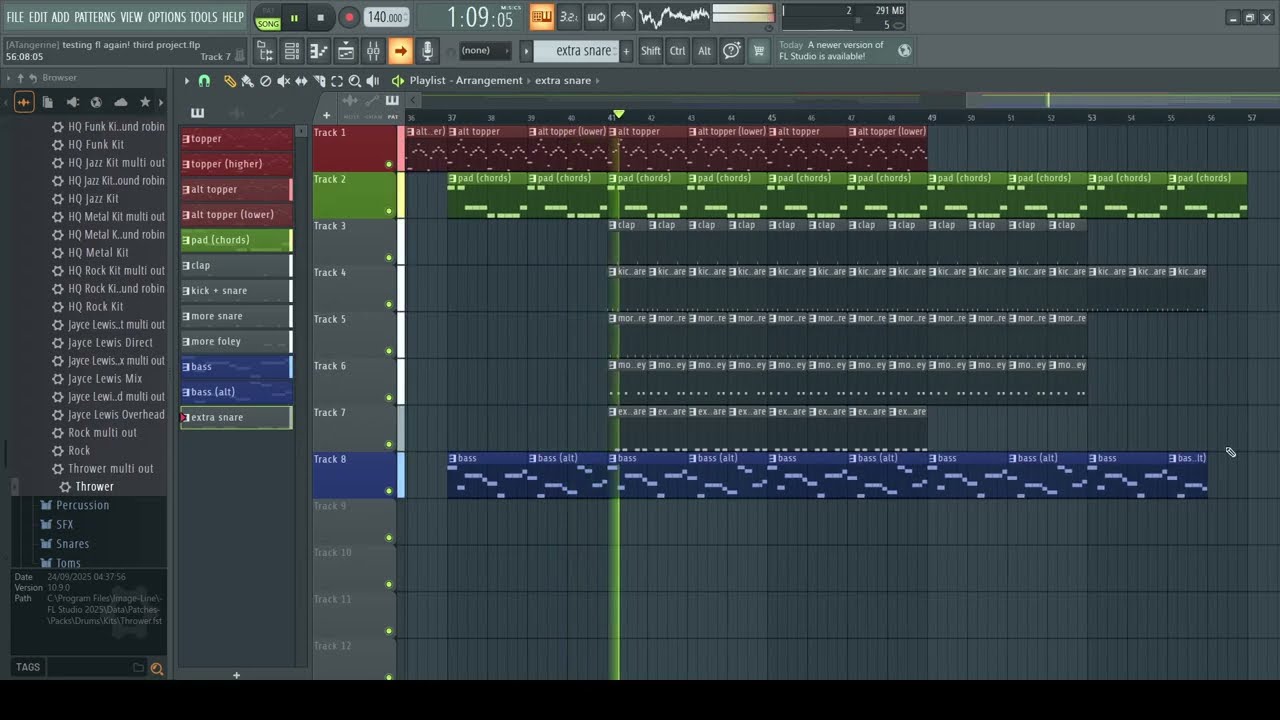
Task: Show browser starred favorites tab
Action: pos(145,102)
